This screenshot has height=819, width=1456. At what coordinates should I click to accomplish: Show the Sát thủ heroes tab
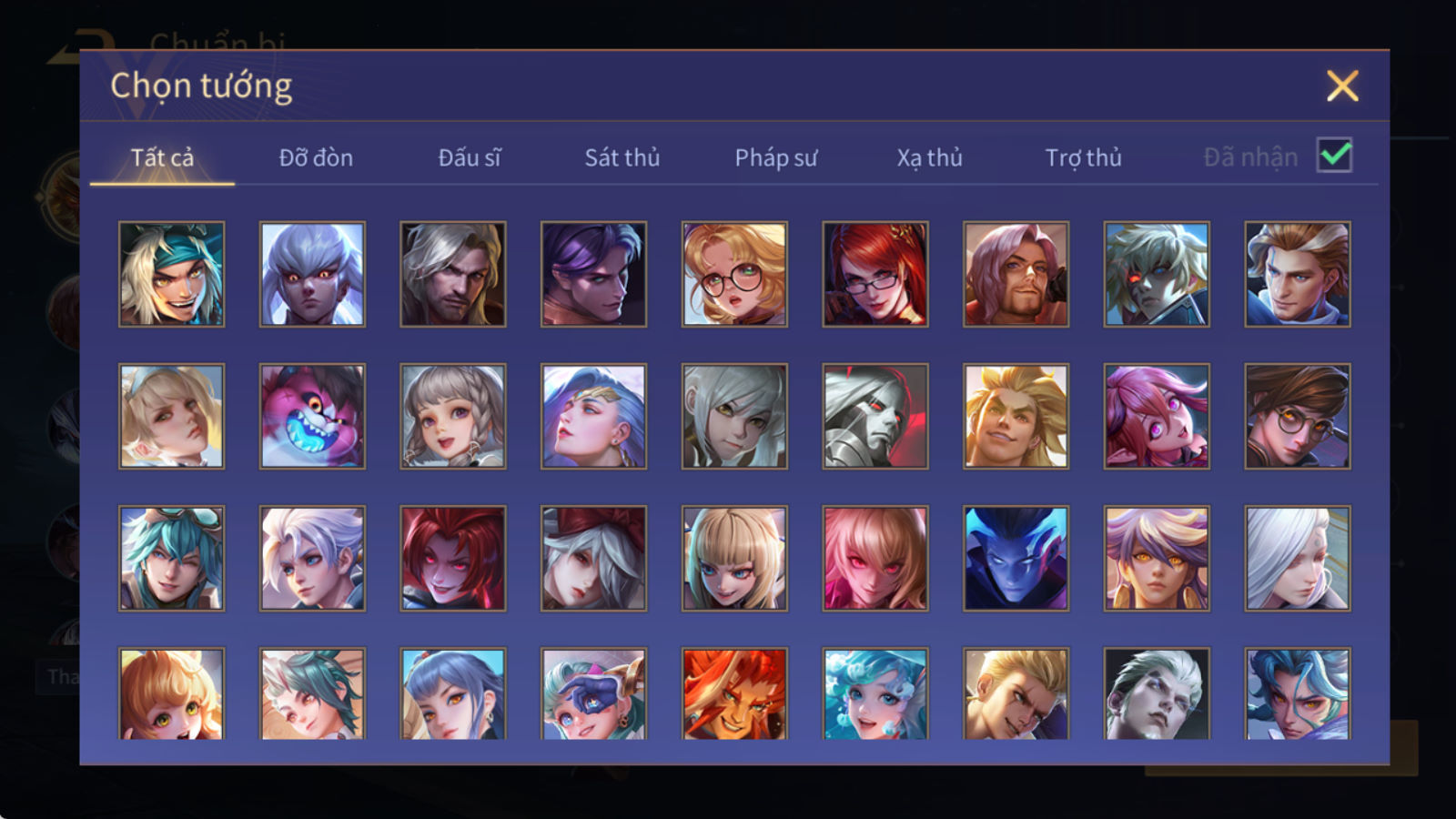[x=622, y=157]
